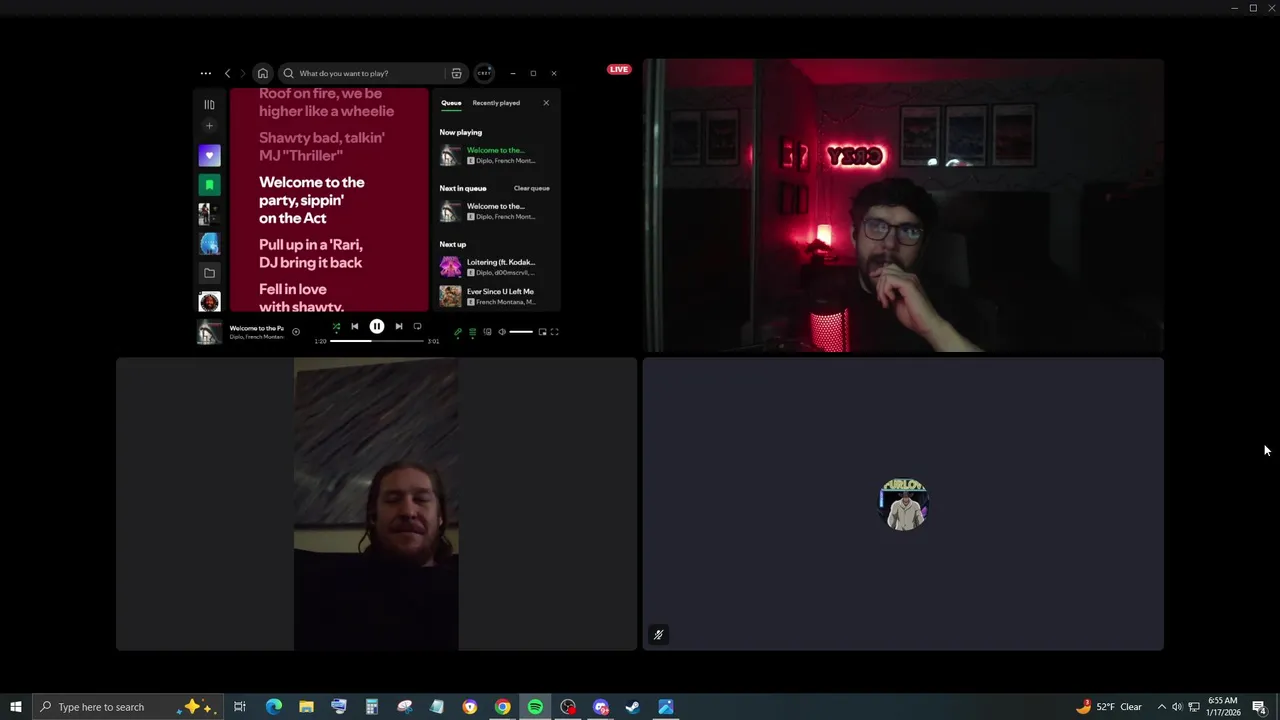Viewport: 1280px width, 720px height.
Task: Enter Spotify full screen mode
Action: 555,332
